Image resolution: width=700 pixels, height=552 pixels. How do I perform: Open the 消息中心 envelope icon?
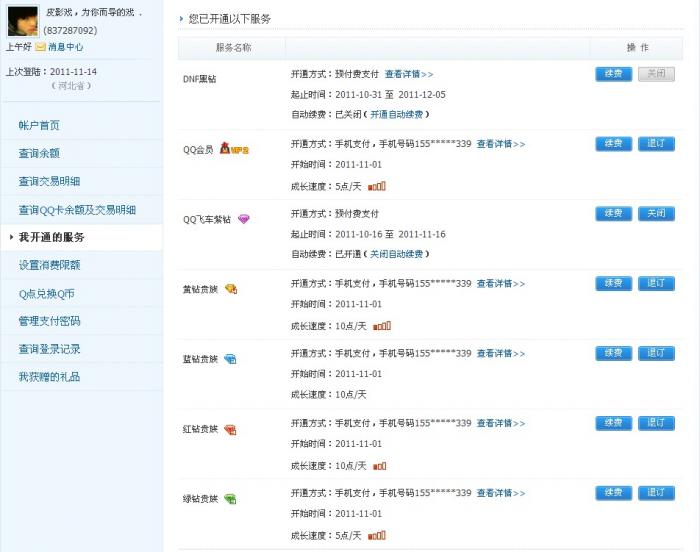tap(41, 47)
